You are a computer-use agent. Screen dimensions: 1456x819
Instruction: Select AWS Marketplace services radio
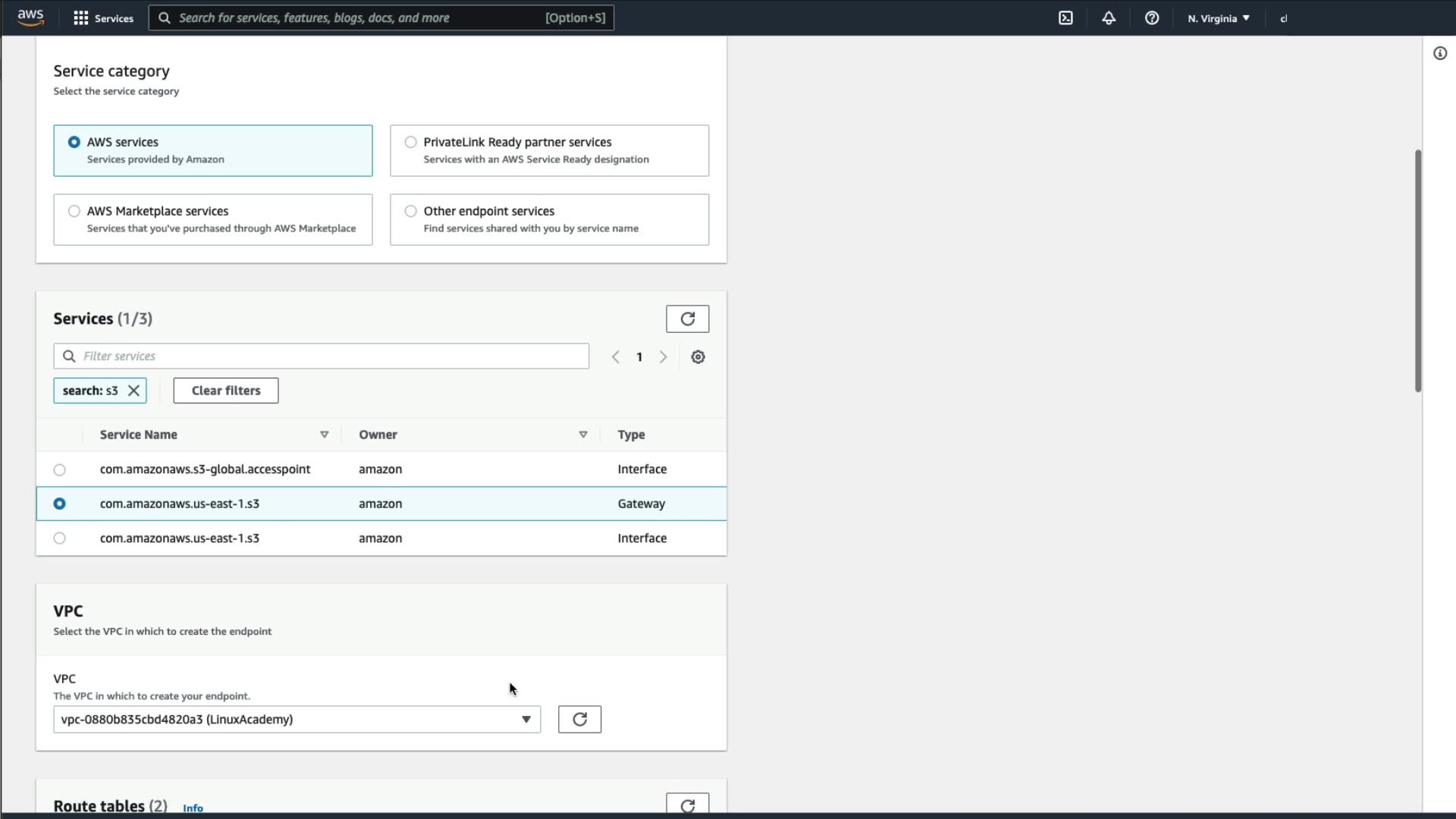pyautogui.click(x=74, y=212)
